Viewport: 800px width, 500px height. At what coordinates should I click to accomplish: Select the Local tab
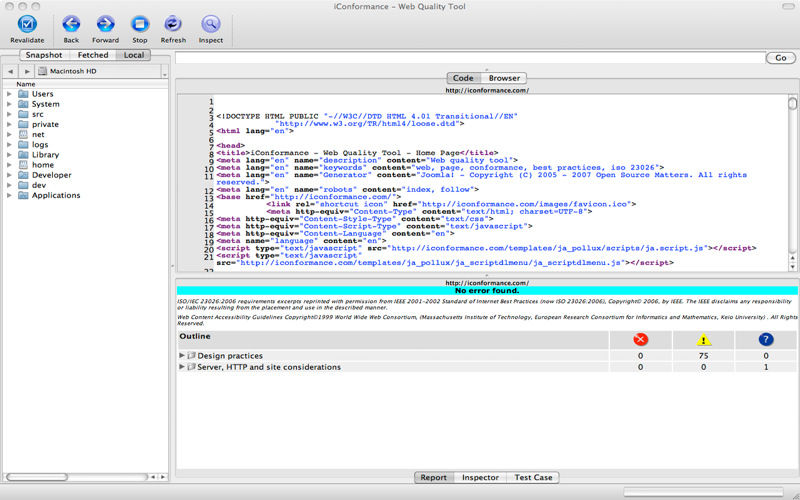[x=134, y=55]
